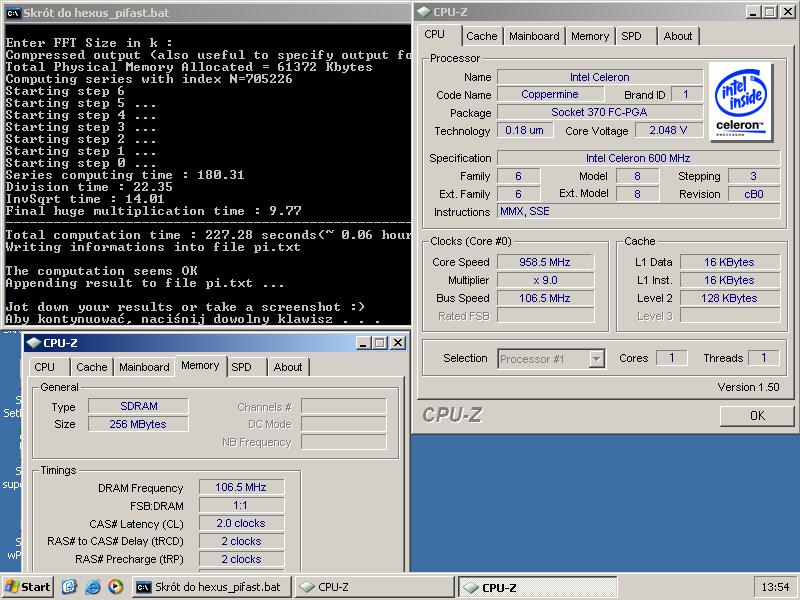Click the tRCD value 2 clocks
This screenshot has width=800, height=600.
point(241,541)
